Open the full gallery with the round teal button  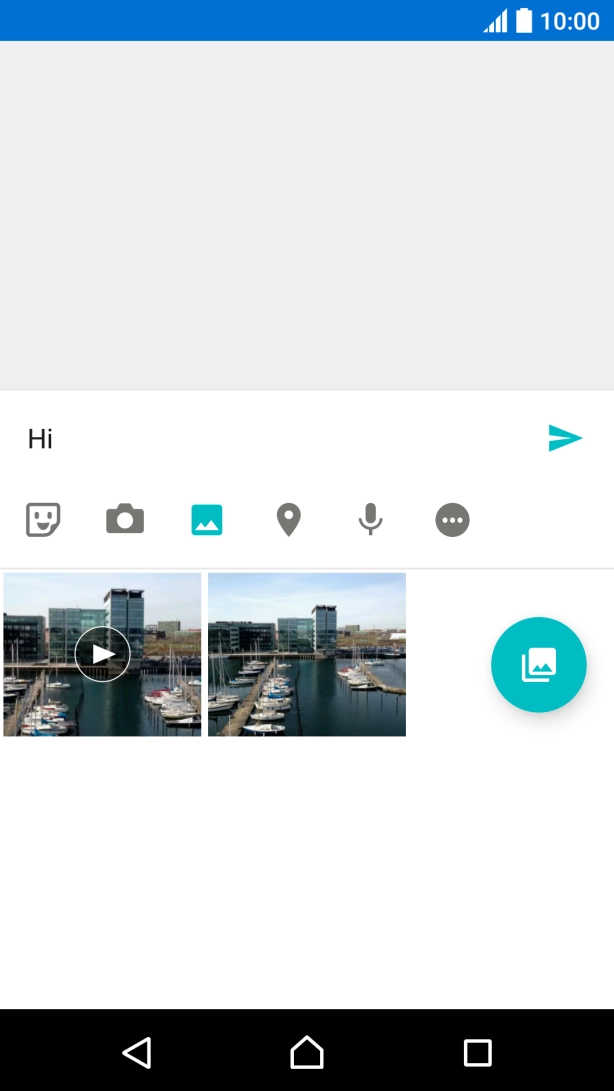click(x=539, y=665)
